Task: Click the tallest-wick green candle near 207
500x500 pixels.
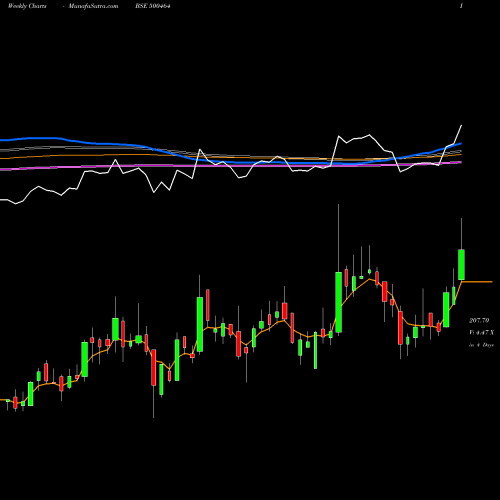Action: (338, 302)
